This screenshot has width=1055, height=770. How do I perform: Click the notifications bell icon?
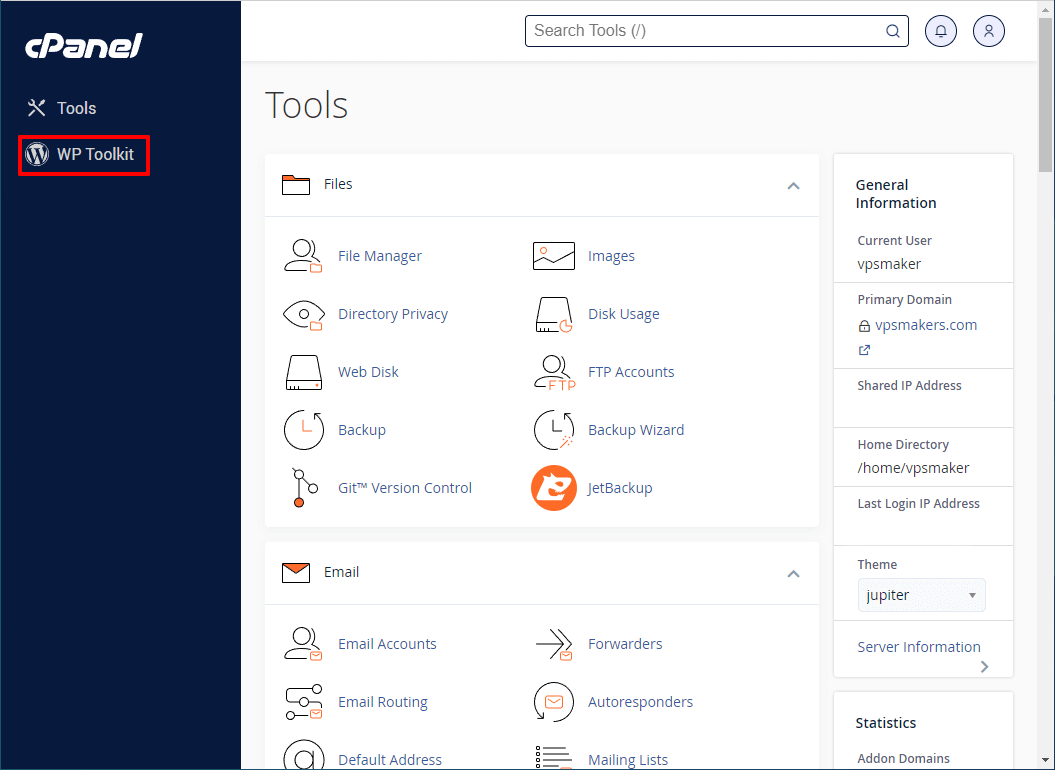coord(941,31)
